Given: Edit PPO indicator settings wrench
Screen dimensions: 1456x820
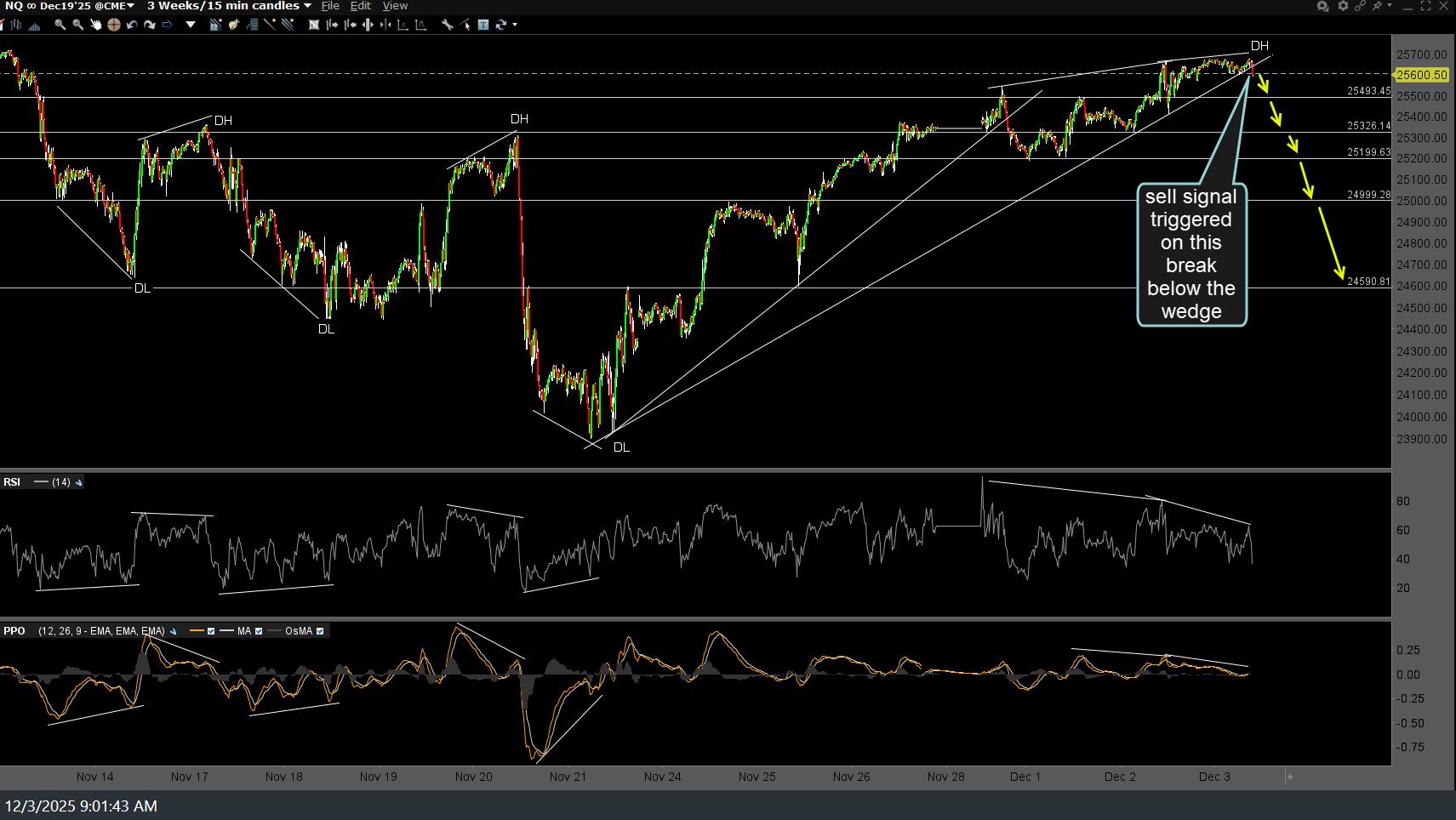Looking at the screenshot, I should click(x=173, y=631).
